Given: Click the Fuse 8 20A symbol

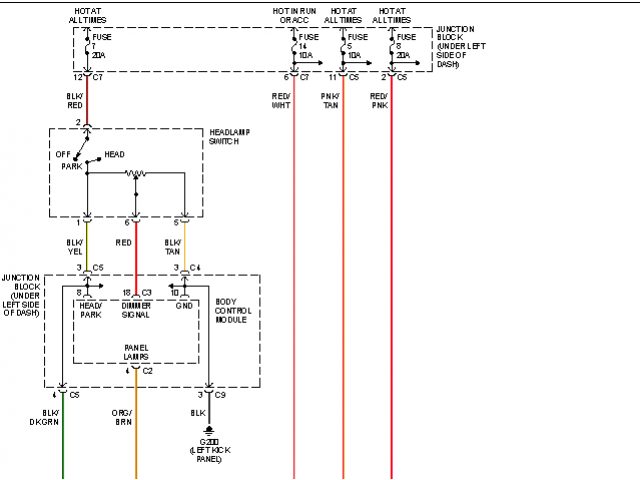Looking at the screenshot, I should pos(391,47).
